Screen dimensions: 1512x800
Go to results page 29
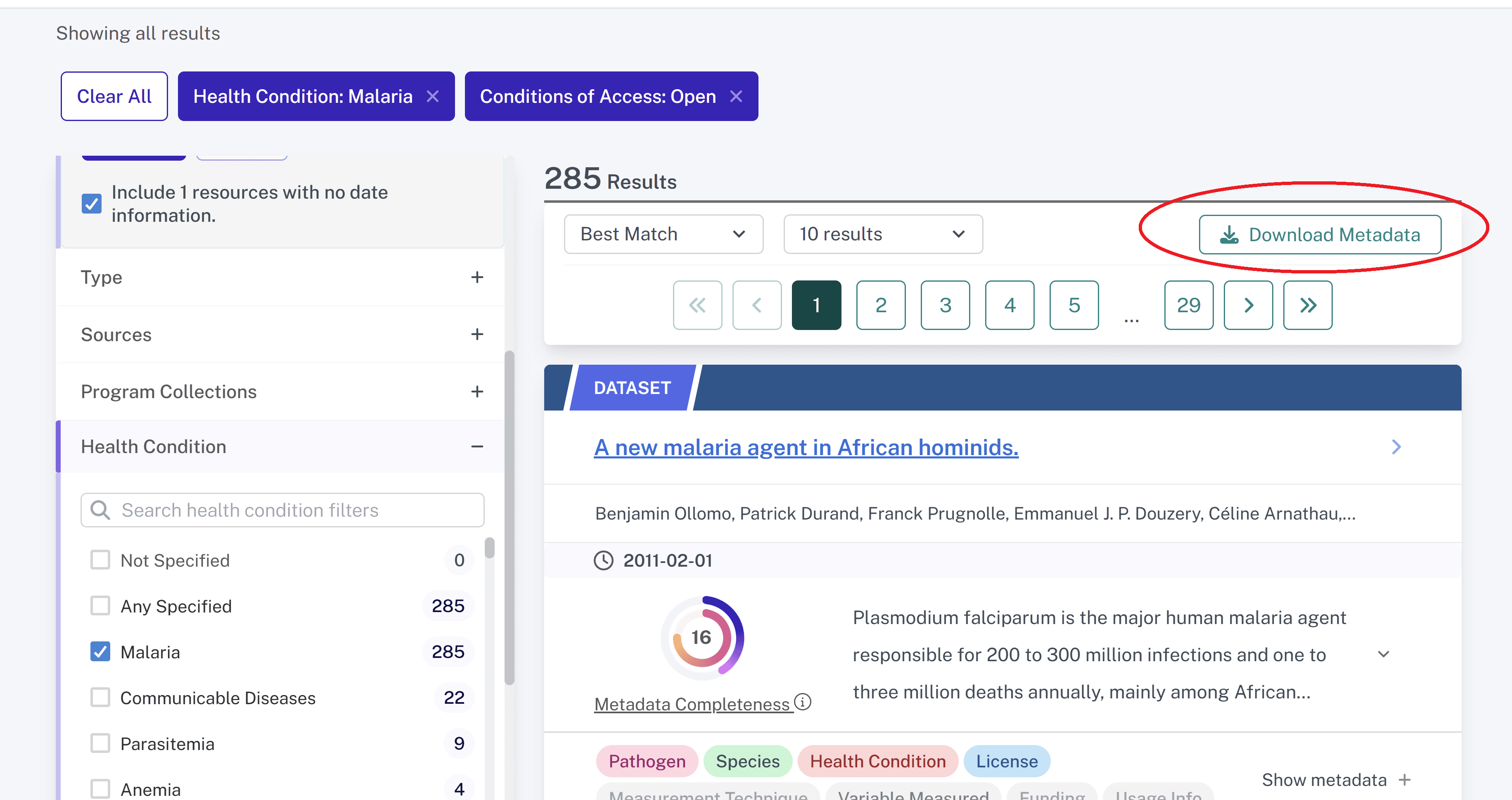click(1189, 305)
